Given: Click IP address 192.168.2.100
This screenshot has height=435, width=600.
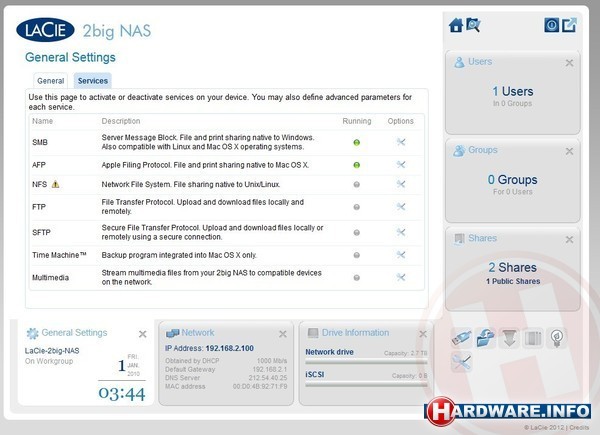Looking at the screenshot, I should pyautogui.click(x=230, y=348).
